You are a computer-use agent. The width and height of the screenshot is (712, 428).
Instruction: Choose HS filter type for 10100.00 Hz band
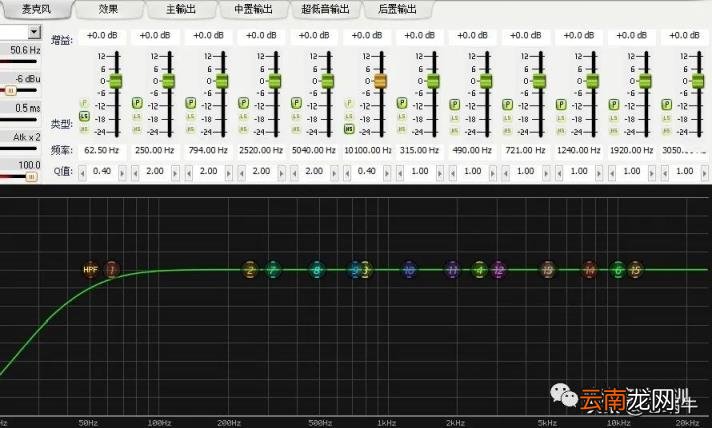pos(349,129)
